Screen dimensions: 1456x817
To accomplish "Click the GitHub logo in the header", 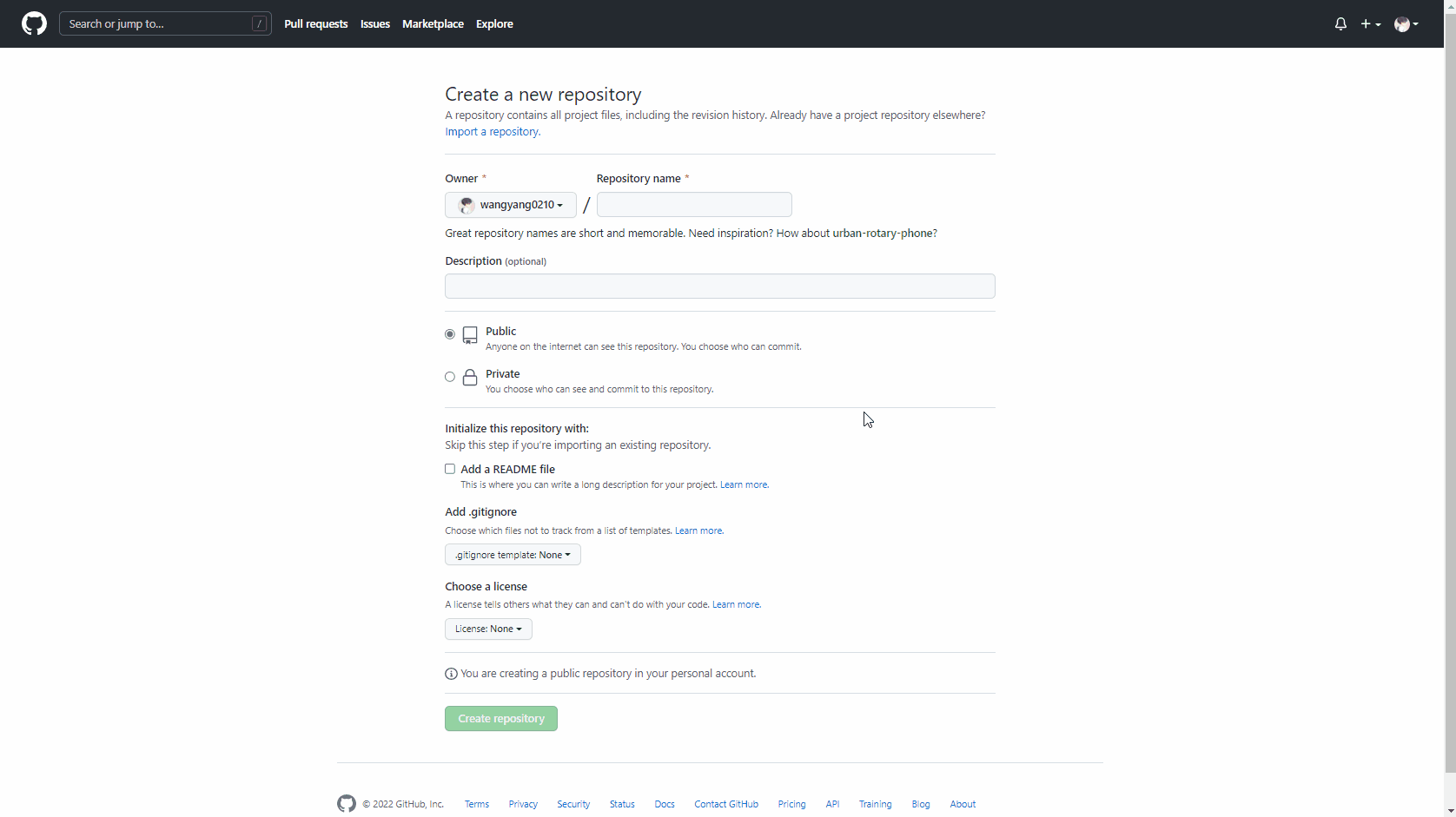I will coord(33,23).
